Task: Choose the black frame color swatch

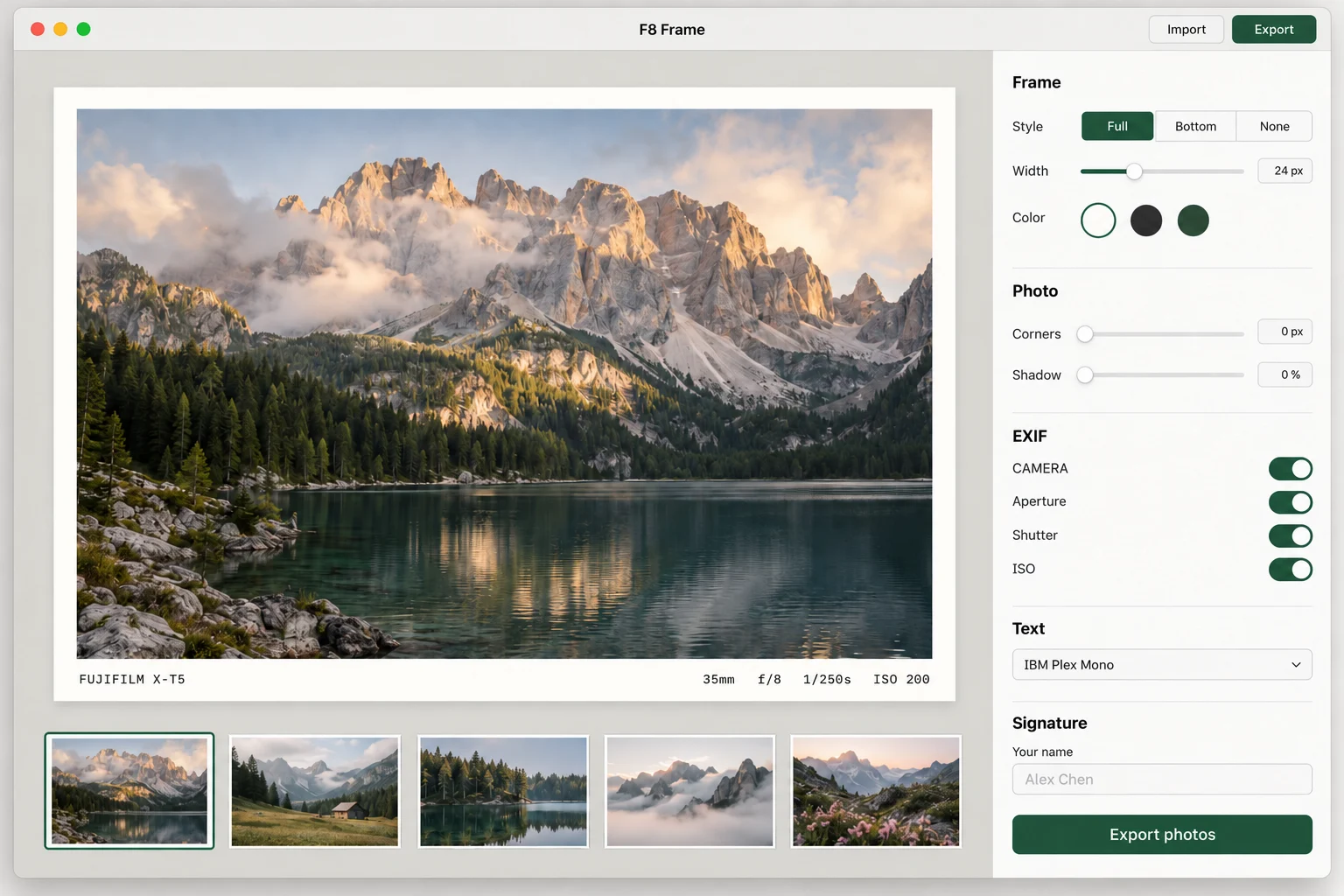Action: (x=1146, y=220)
